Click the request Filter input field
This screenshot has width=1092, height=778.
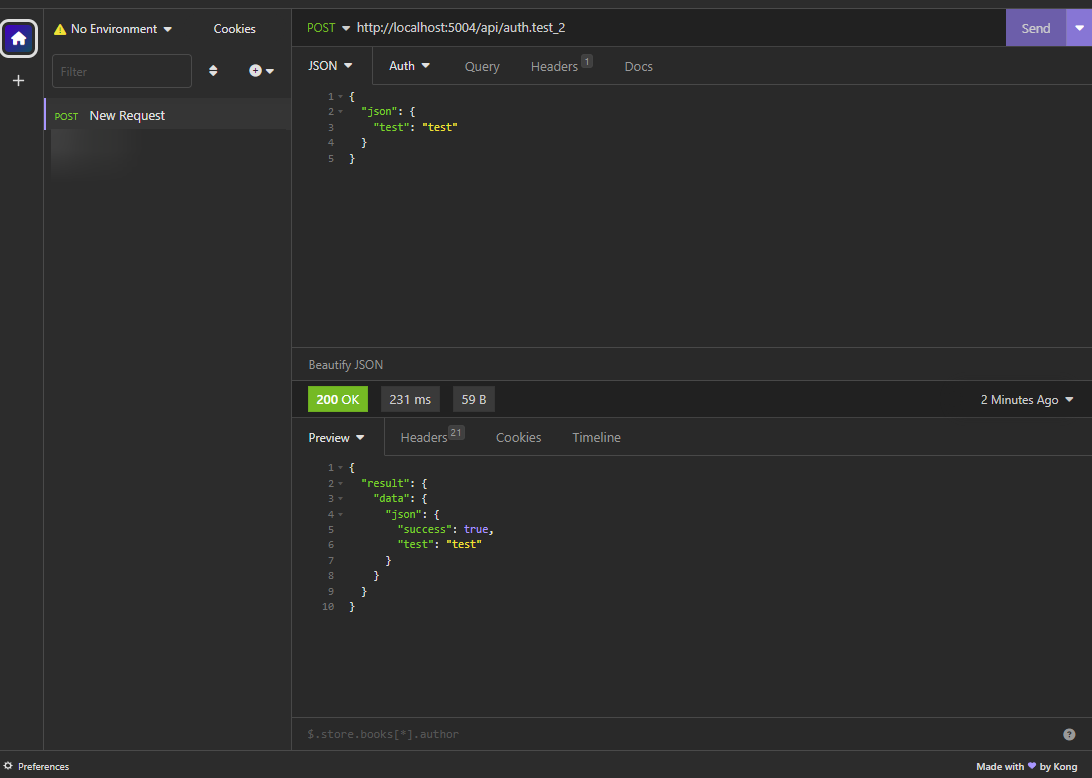point(121,71)
